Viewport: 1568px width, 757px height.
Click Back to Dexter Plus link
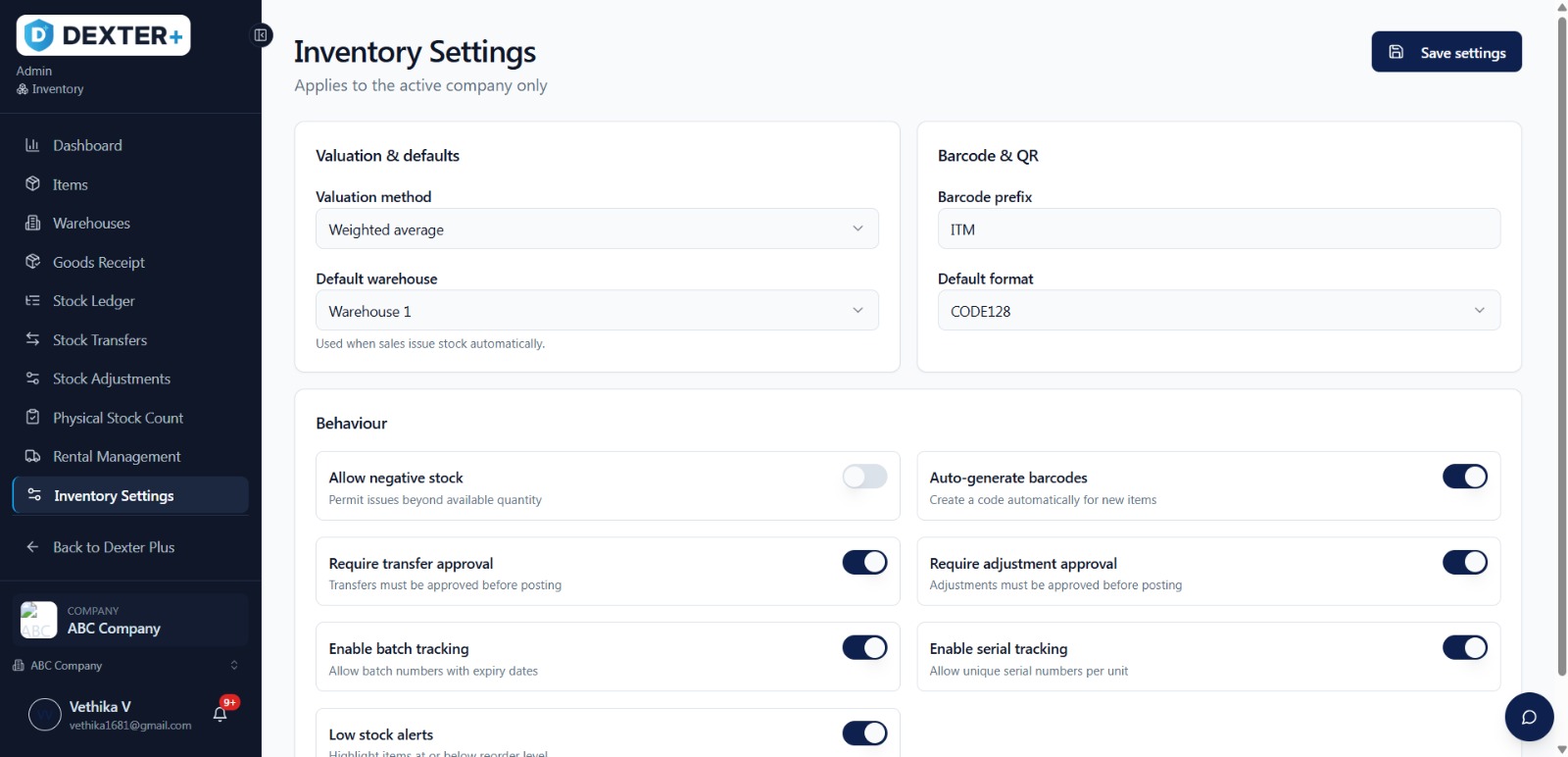click(x=130, y=547)
